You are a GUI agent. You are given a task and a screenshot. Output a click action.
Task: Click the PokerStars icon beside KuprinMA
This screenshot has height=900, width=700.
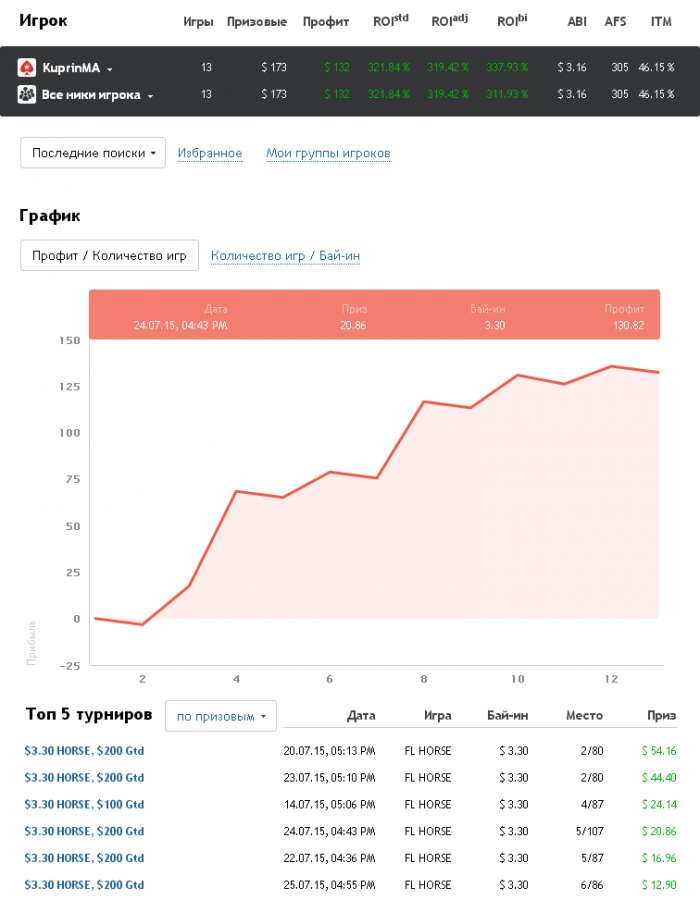click(27, 68)
